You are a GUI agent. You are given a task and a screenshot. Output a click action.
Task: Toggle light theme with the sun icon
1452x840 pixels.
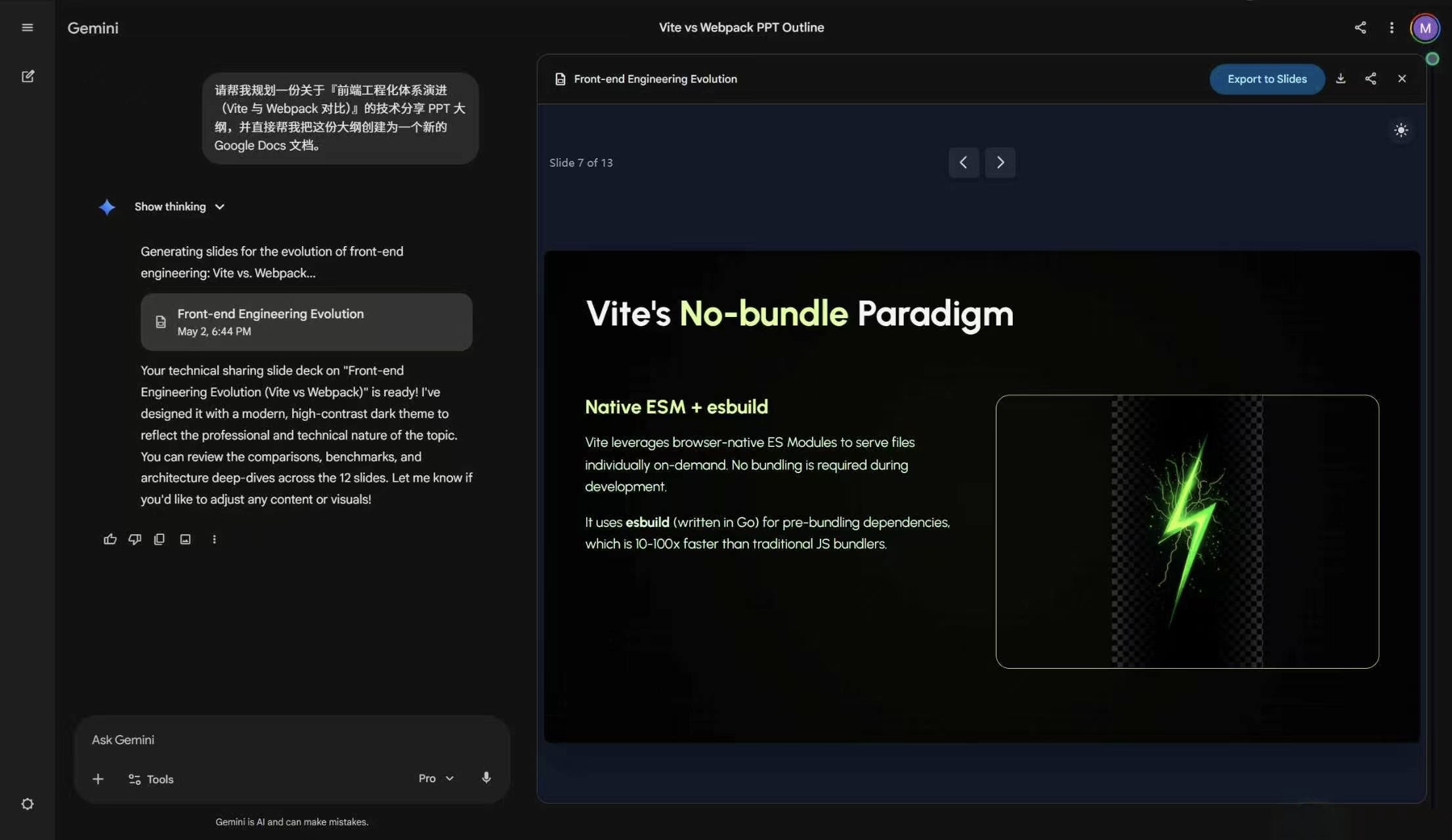[x=1401, y=130]
